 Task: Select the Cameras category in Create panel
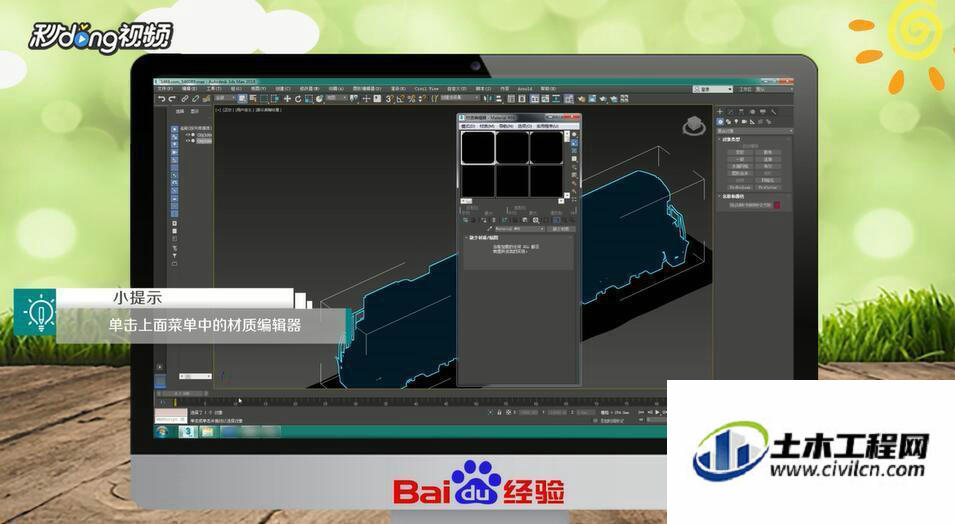[744, 121]
